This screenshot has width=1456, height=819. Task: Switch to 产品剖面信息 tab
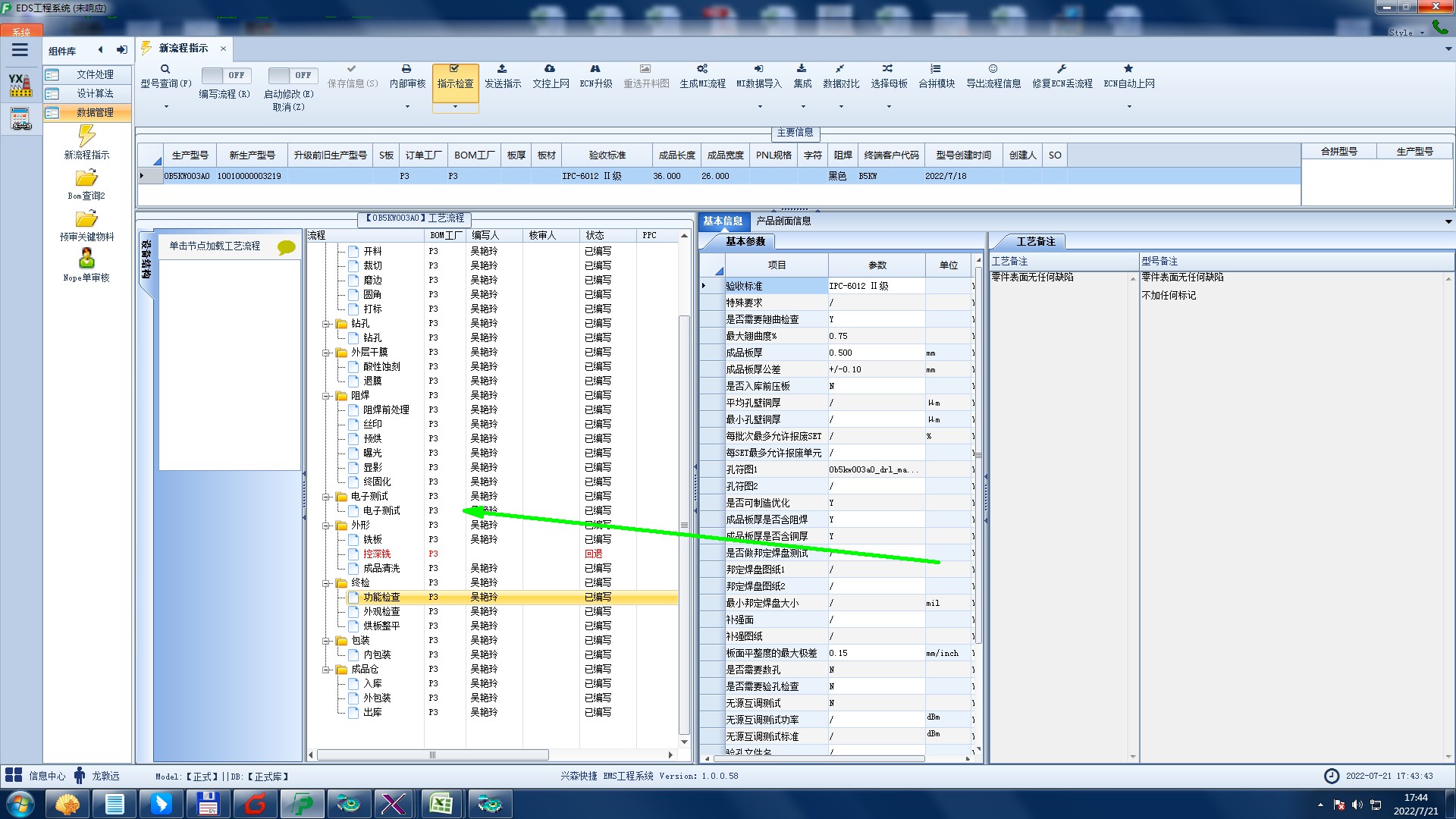coord(783,221)
